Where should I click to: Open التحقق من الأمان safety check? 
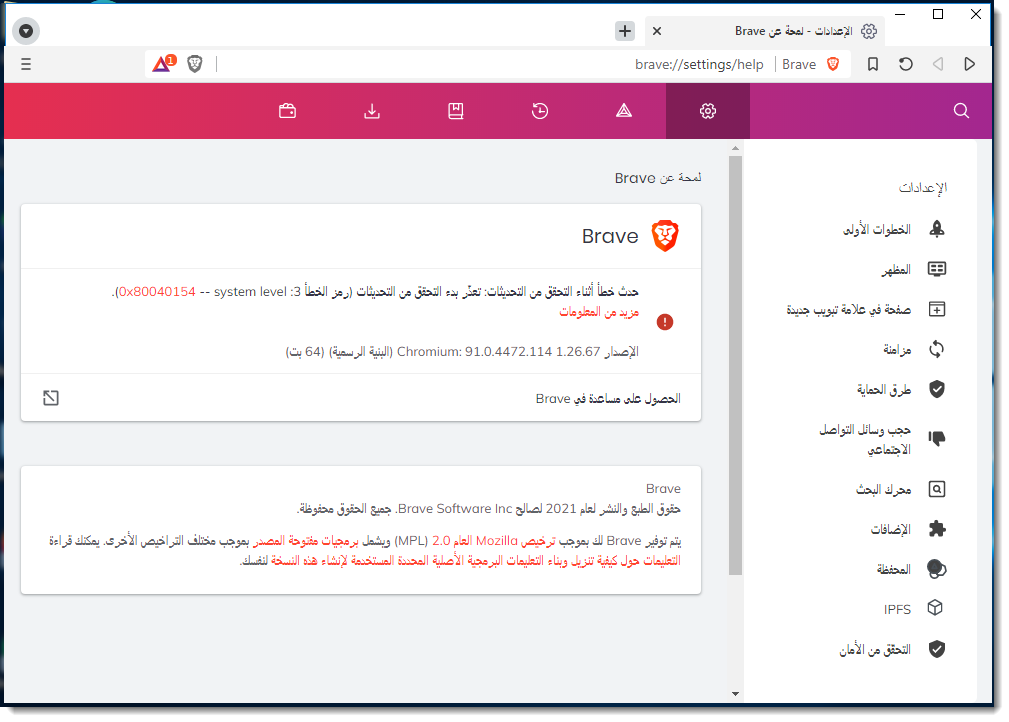894,649
